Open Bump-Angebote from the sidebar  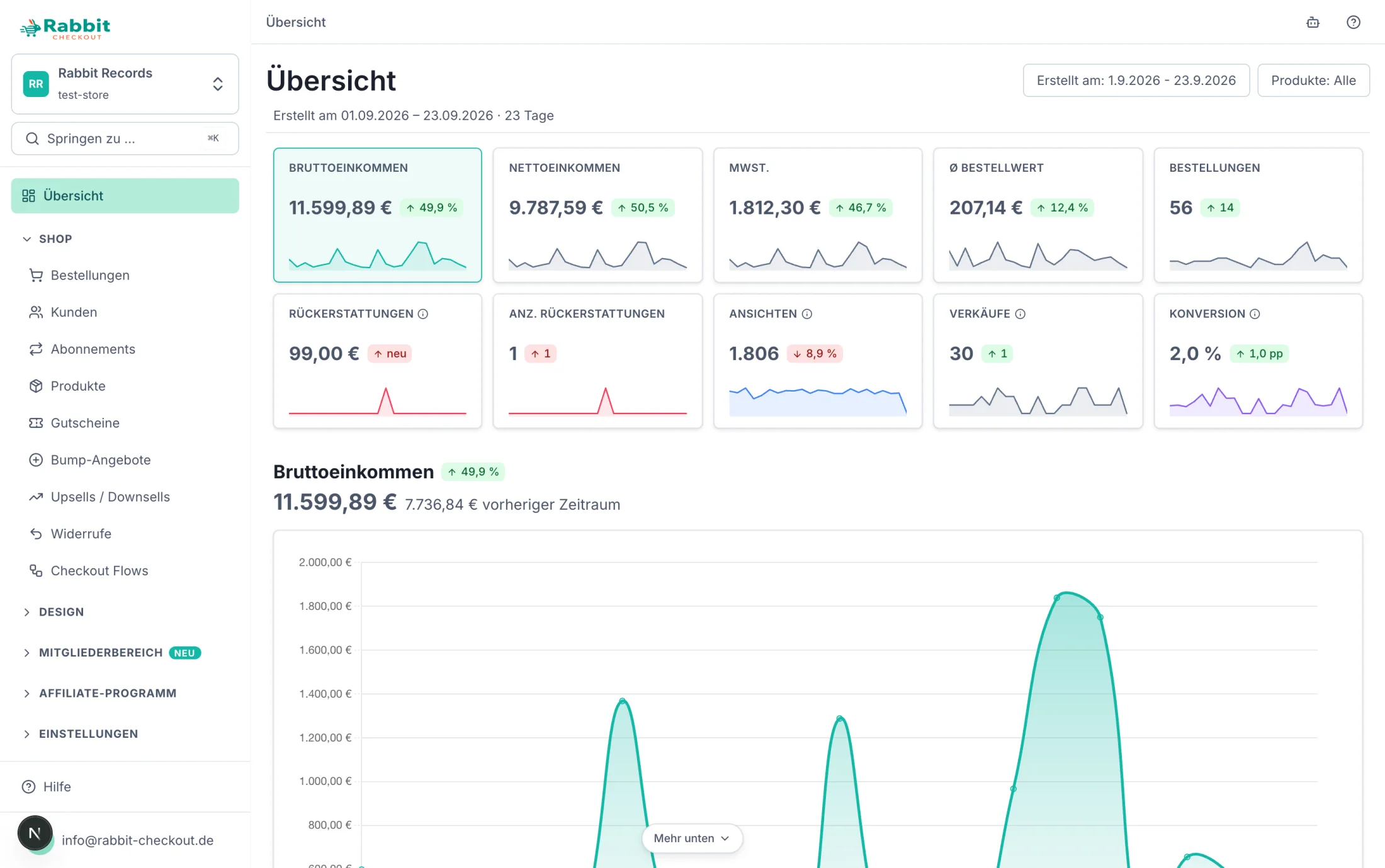pos(125,459)
